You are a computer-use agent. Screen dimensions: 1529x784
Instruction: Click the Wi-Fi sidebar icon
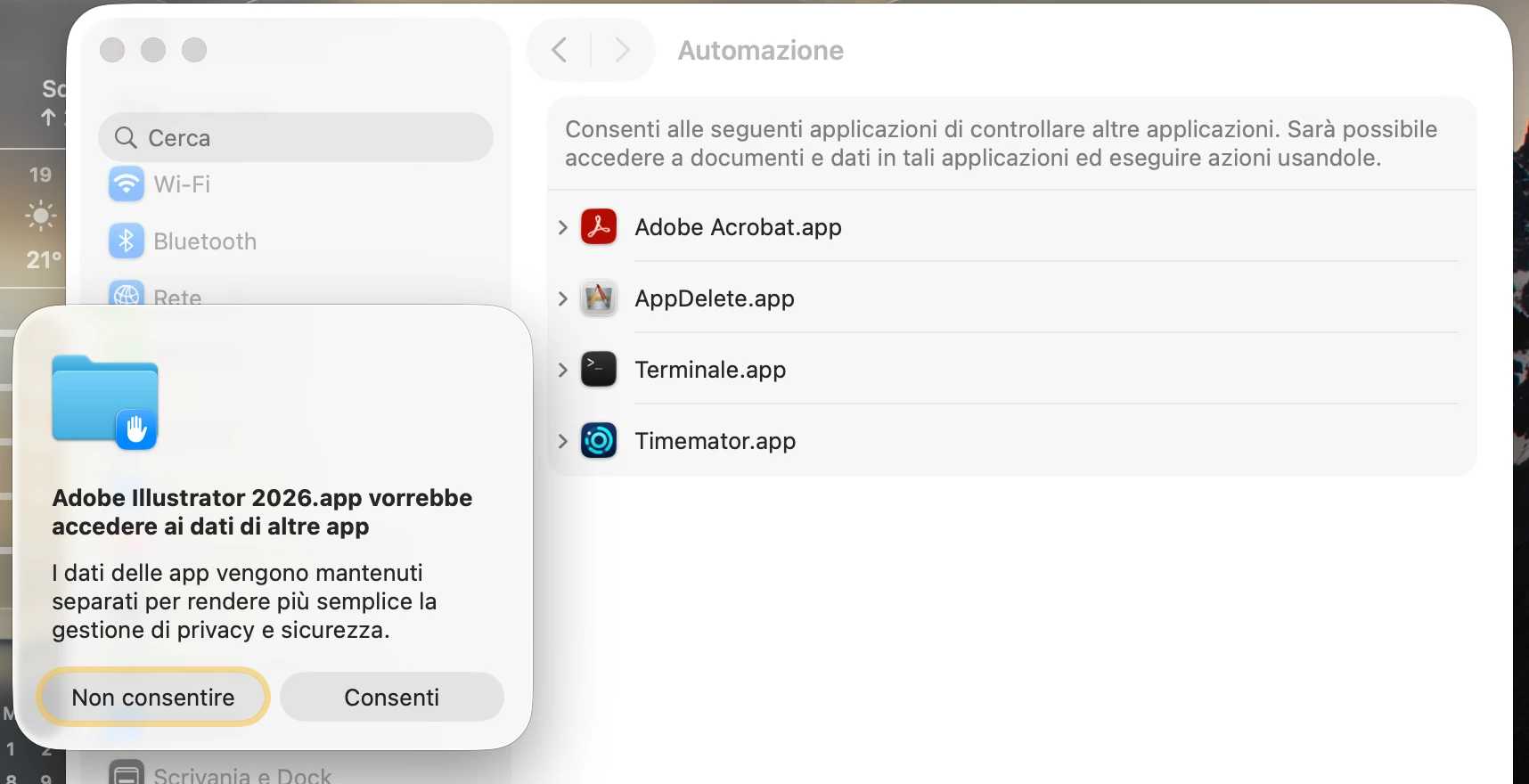[127, 184]
